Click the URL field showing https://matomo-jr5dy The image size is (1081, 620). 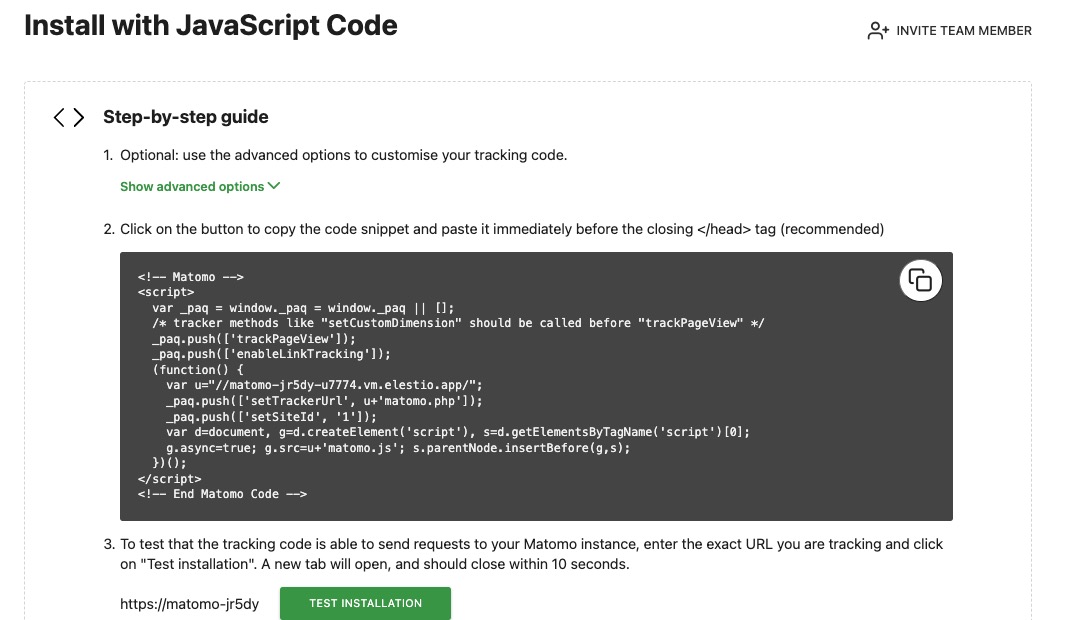pyautogui.click(x=188, y=603)
